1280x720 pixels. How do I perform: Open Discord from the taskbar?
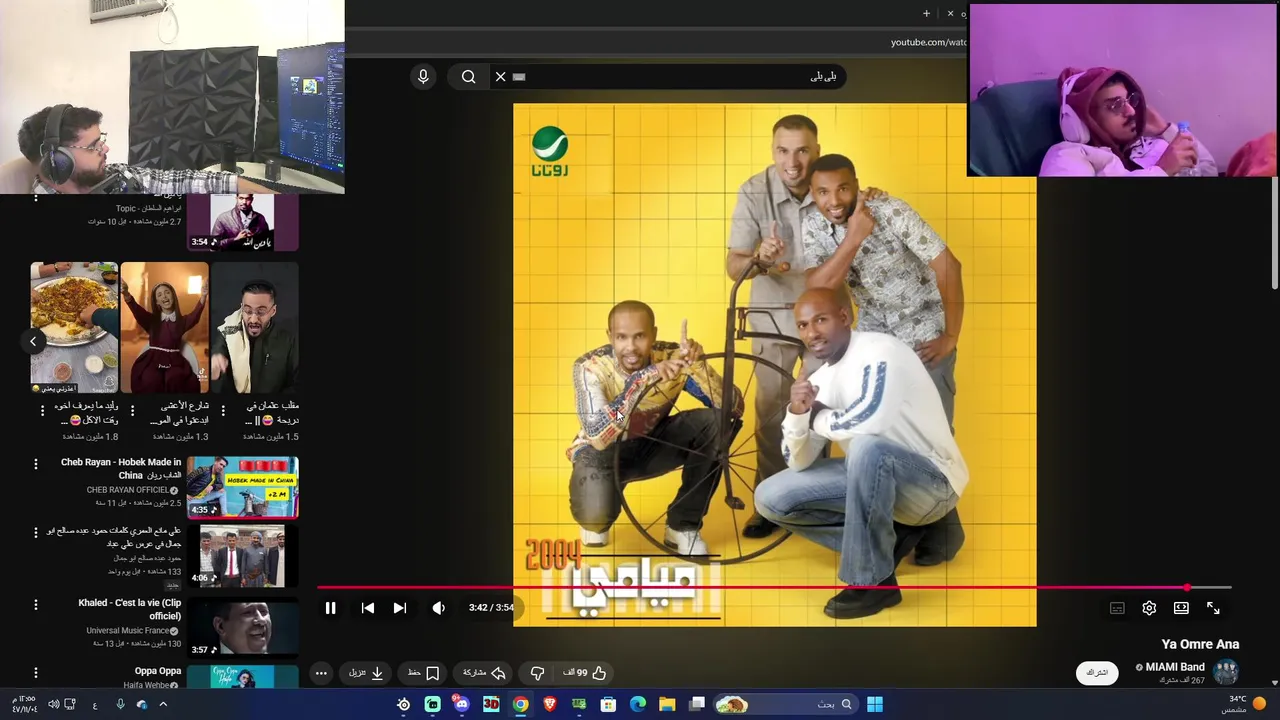pos(462,704)
